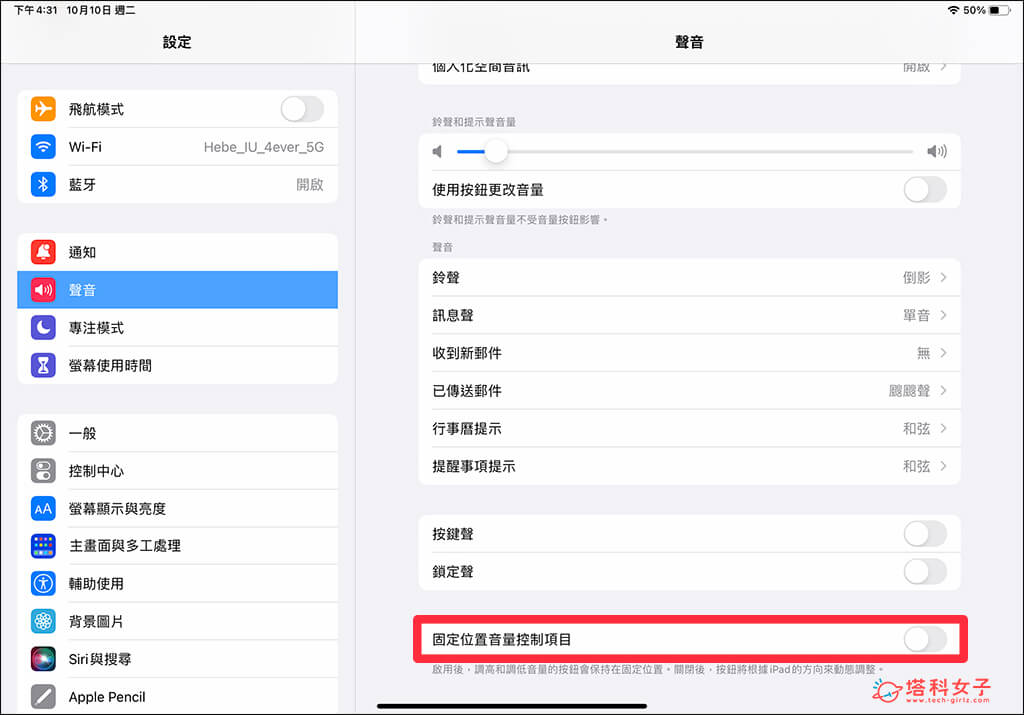
Task: Open 訊息聲 sound options chevron
Action: (943, 315)
